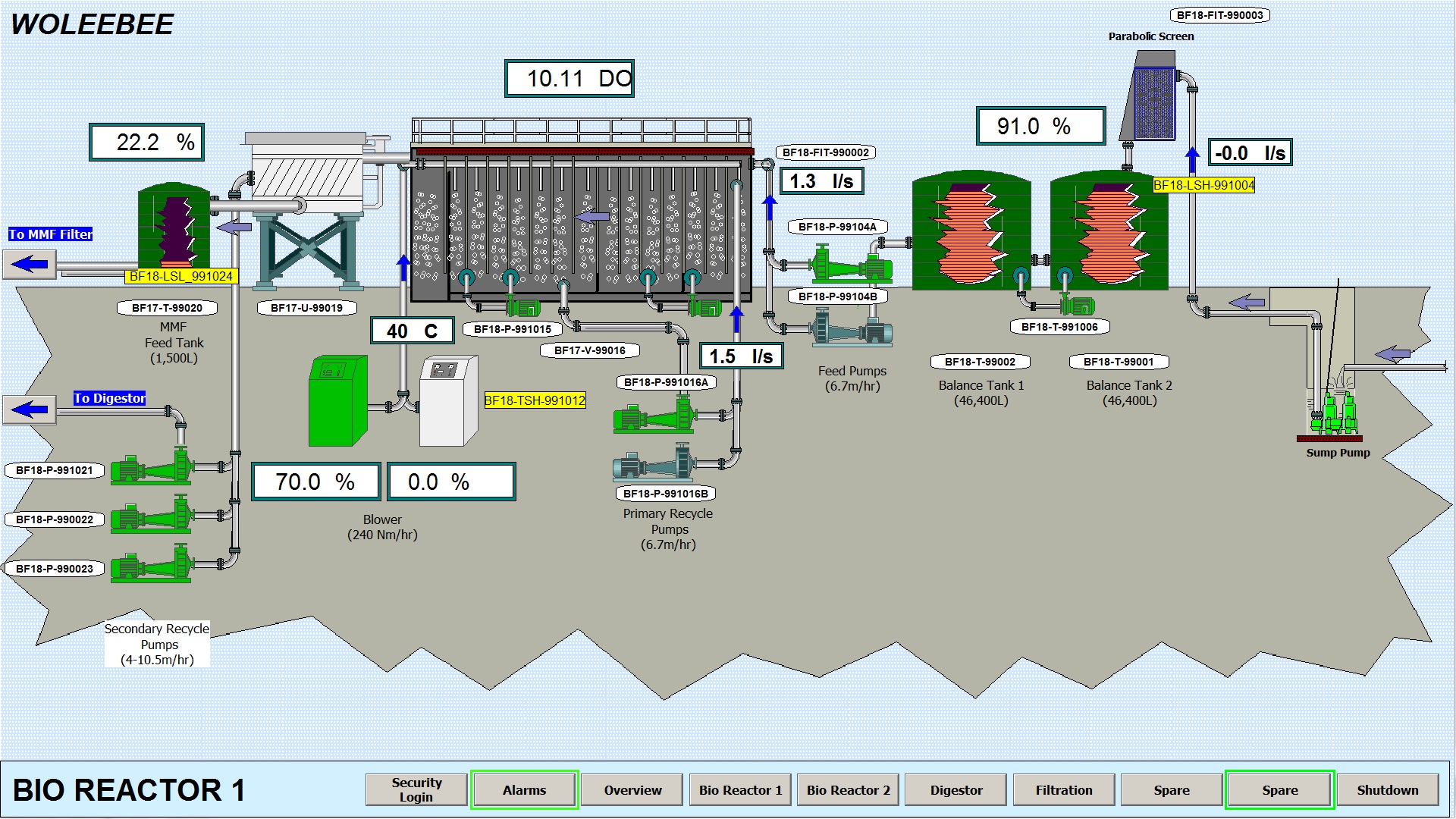Viewport: 1456px width, 819px height.
Task: Click the BF18-LSH-991004 level switch tag
Action: click(x=1204, y=185)
